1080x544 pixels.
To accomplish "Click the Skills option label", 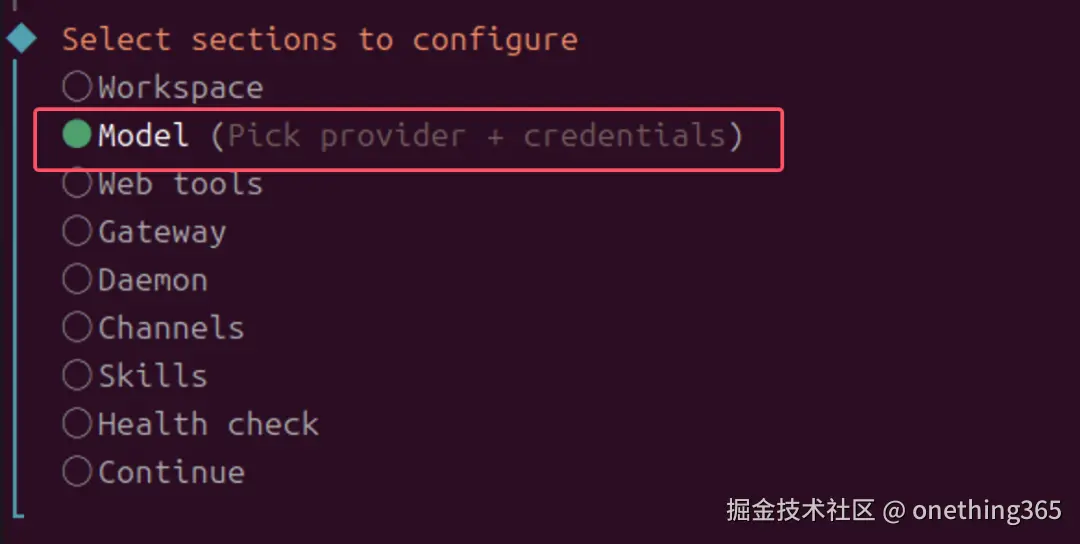I will 153,376.
